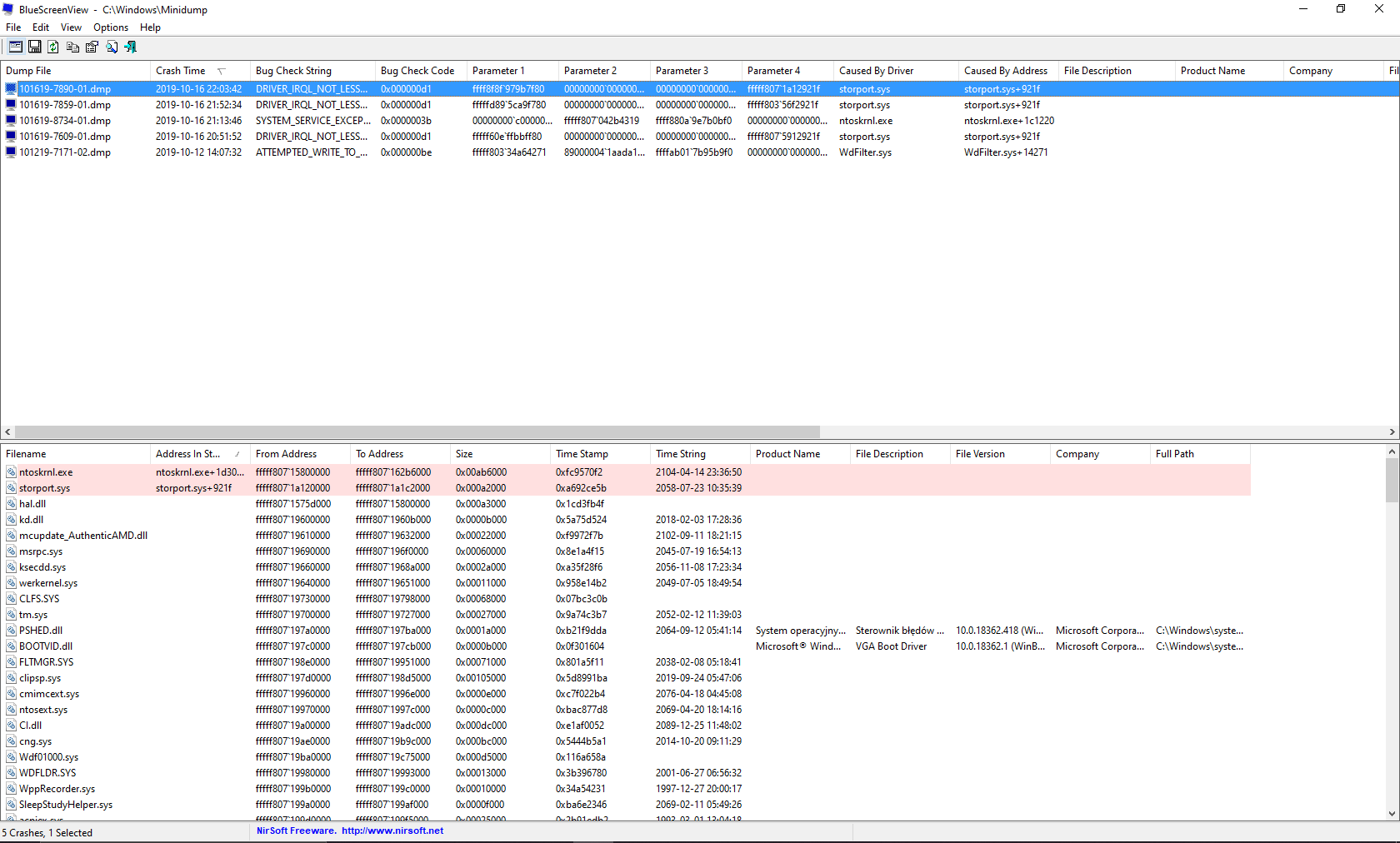Click the Copy Selected Items icon
The width and height of the screenshot is (1400, 843).
pyautogui.click(x=73, y=47)
